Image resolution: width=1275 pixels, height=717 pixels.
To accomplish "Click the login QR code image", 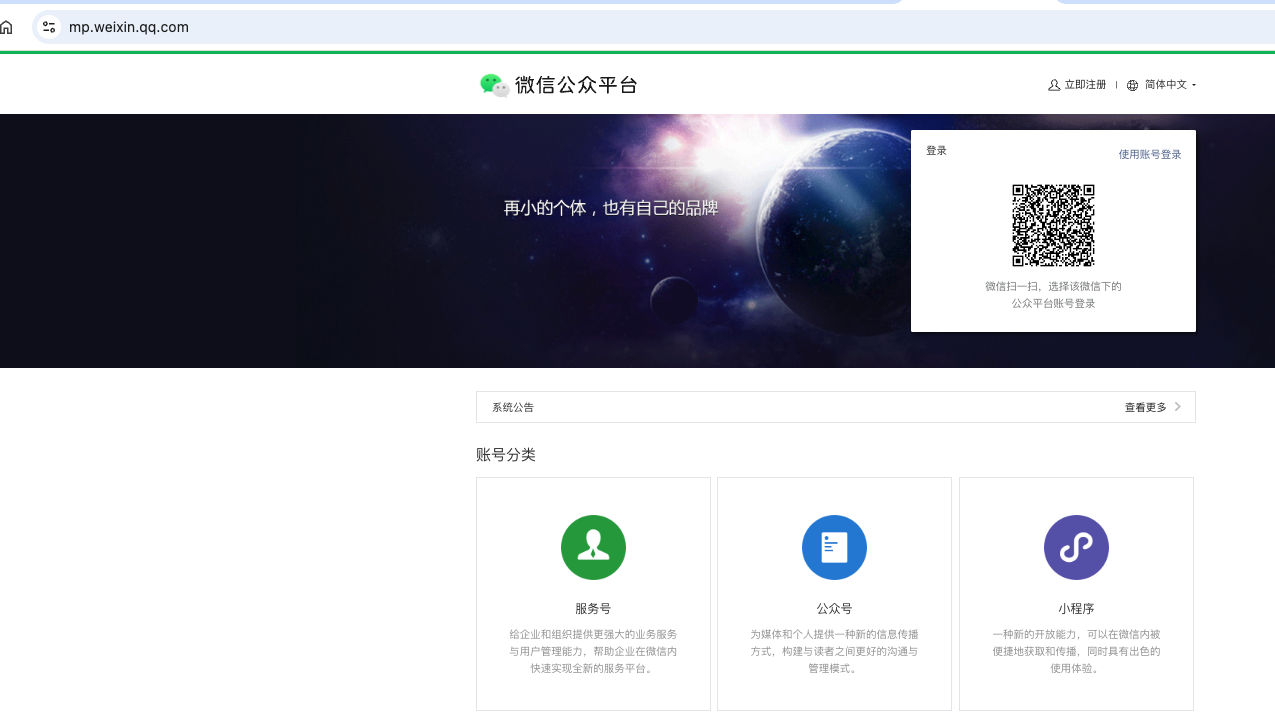I will (x=1053, y=225).
